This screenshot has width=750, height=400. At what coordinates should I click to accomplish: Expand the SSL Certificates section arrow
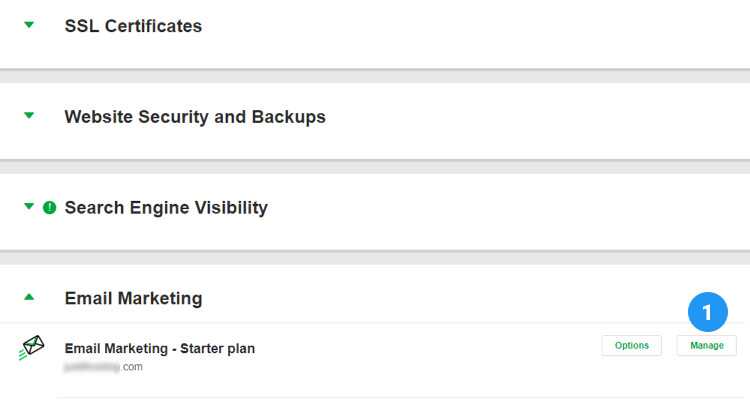pyautogui.click(x=29, y=26)
